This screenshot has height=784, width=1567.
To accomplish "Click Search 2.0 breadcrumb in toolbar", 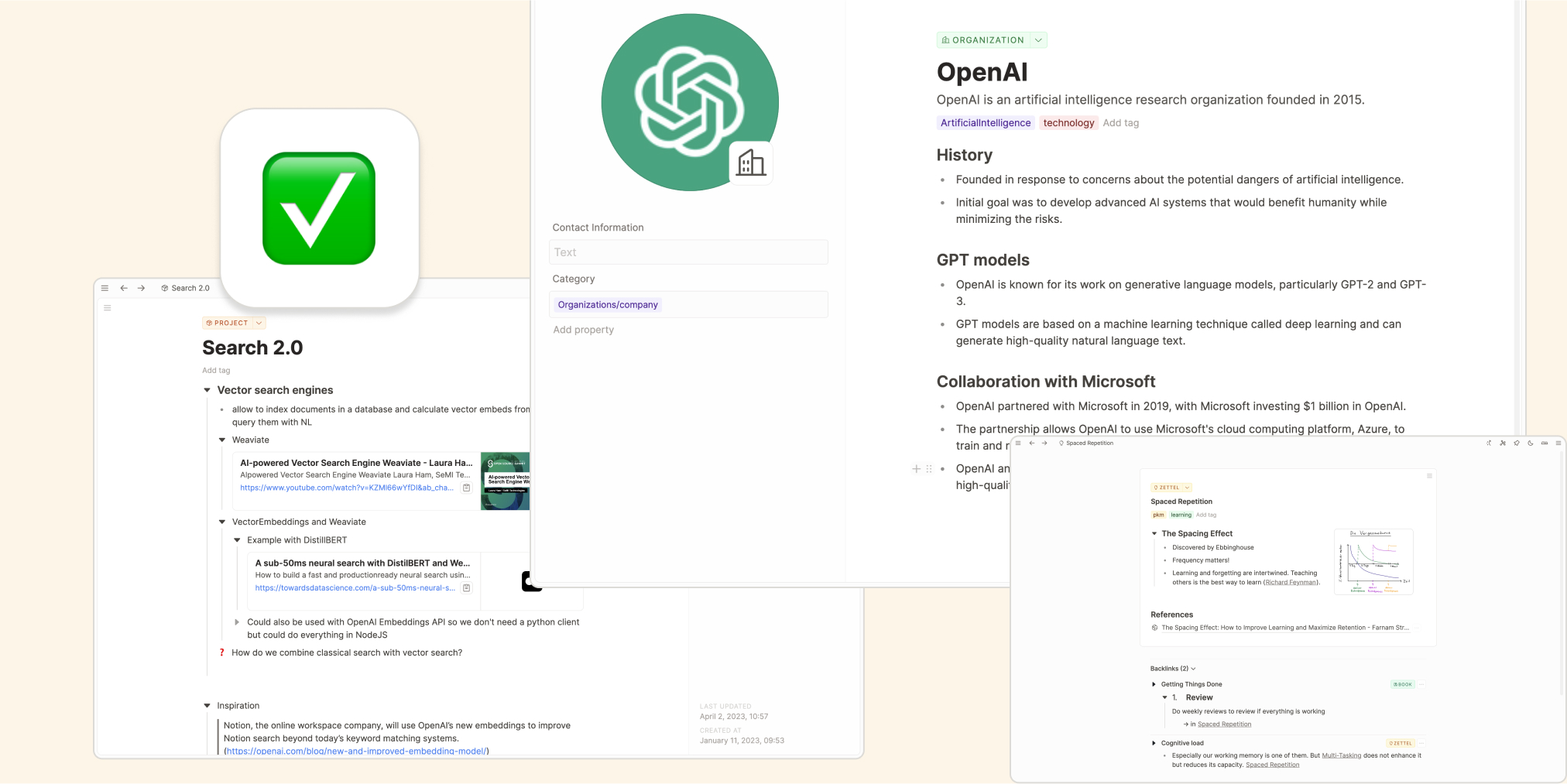I will (x=186, y=288).
